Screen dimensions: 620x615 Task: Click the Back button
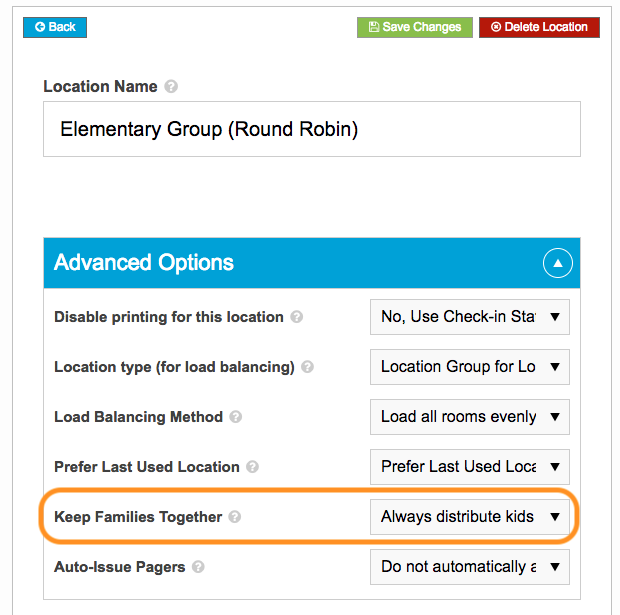(55, 27)
